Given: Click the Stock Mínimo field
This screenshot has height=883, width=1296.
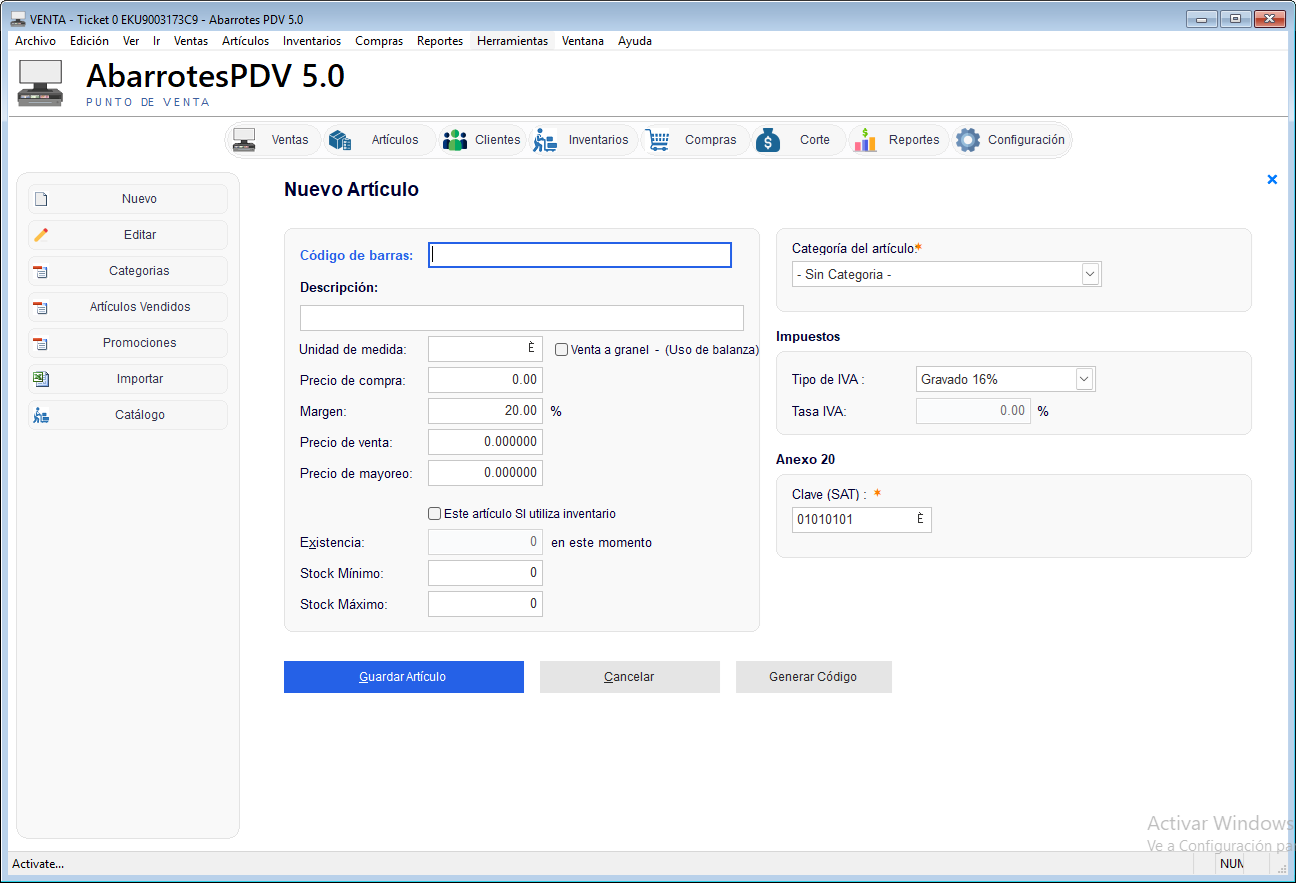Looking at the screenshot, I should tap(485, 573).
